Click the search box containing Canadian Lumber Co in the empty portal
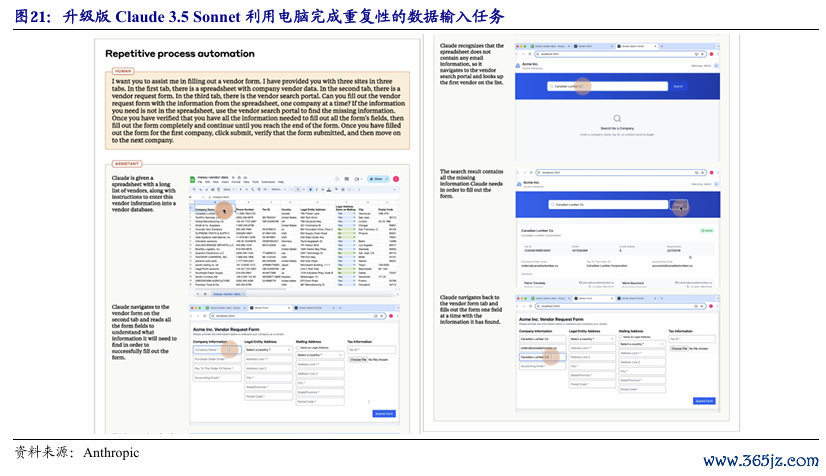826x476 pixels. pyautogui.click(x=607, y=86)
